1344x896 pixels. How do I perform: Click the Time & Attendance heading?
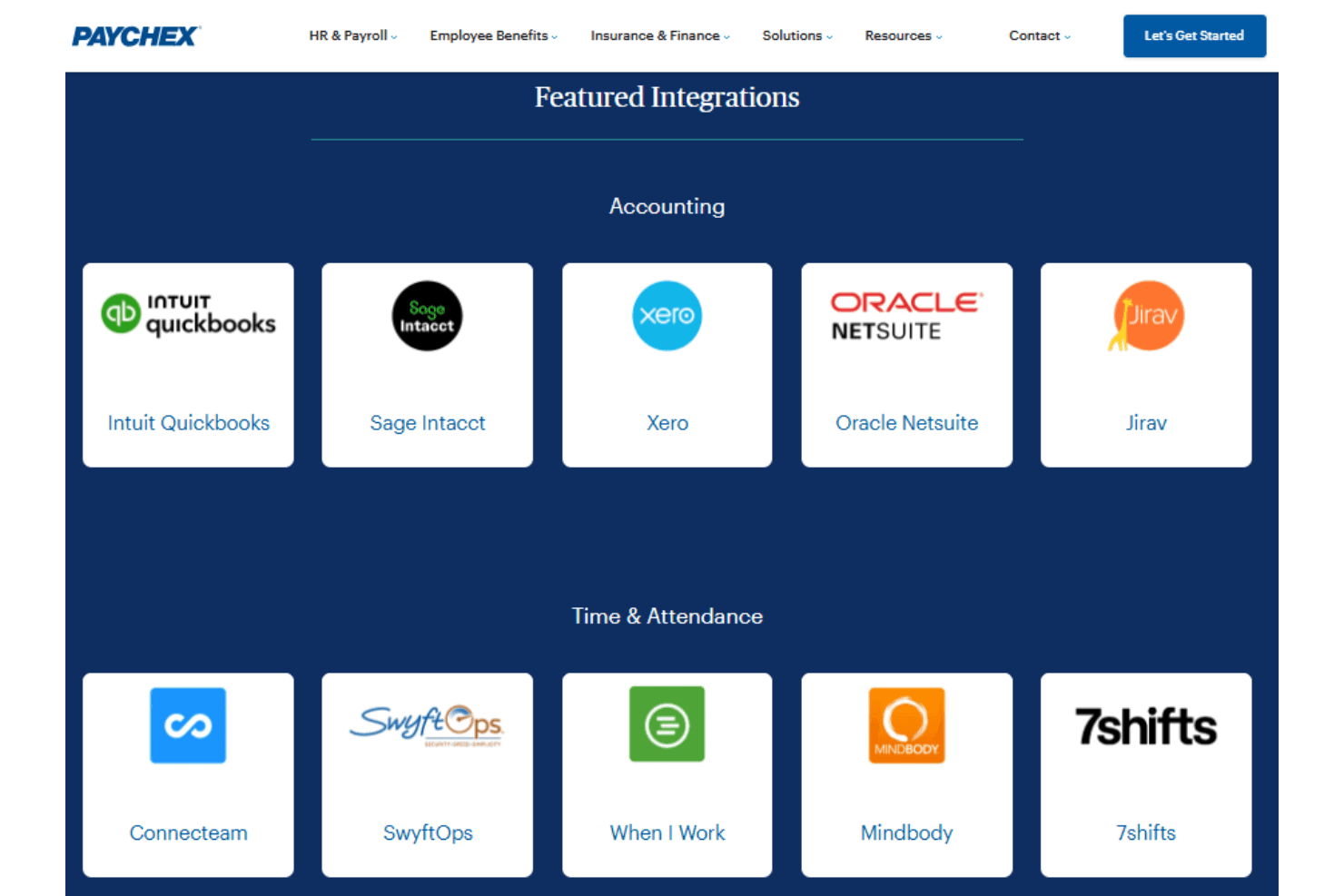coord(667,616)
